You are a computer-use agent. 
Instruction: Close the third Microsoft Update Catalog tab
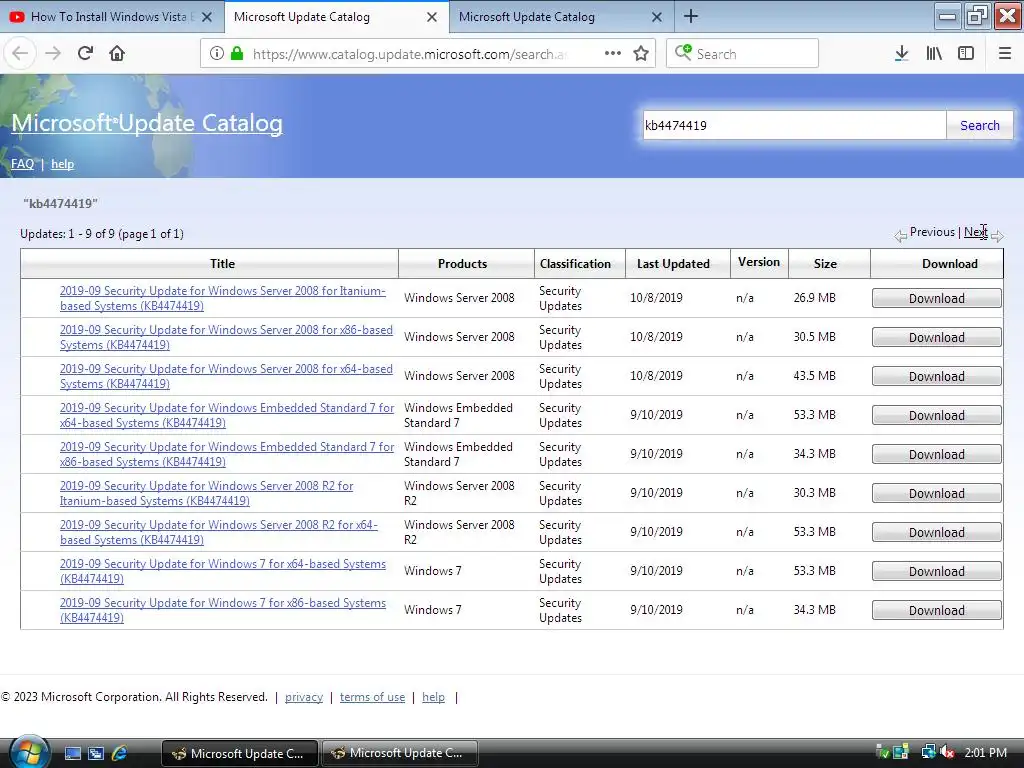click(657, 17)
